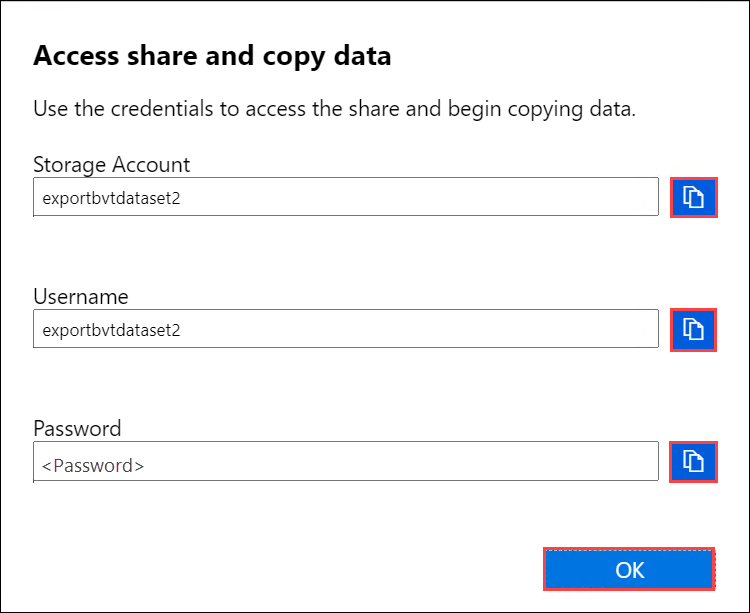Click "access the share" in the instructions
The width and height of the screenshot is (750, 613).
point(339,109)
